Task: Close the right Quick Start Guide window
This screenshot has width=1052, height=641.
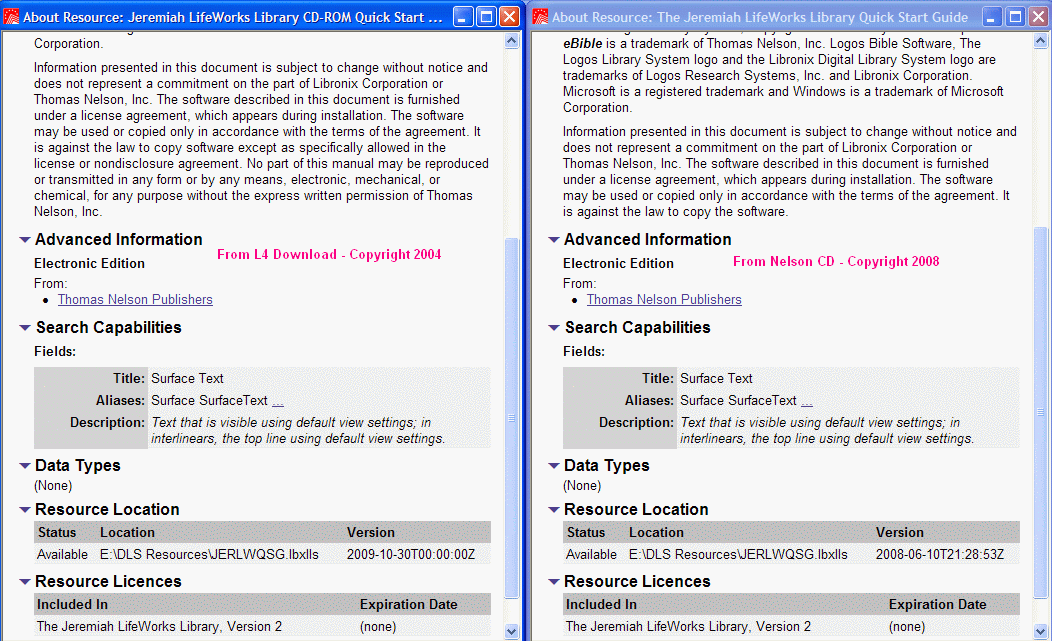Action: tap(1039, 17)
